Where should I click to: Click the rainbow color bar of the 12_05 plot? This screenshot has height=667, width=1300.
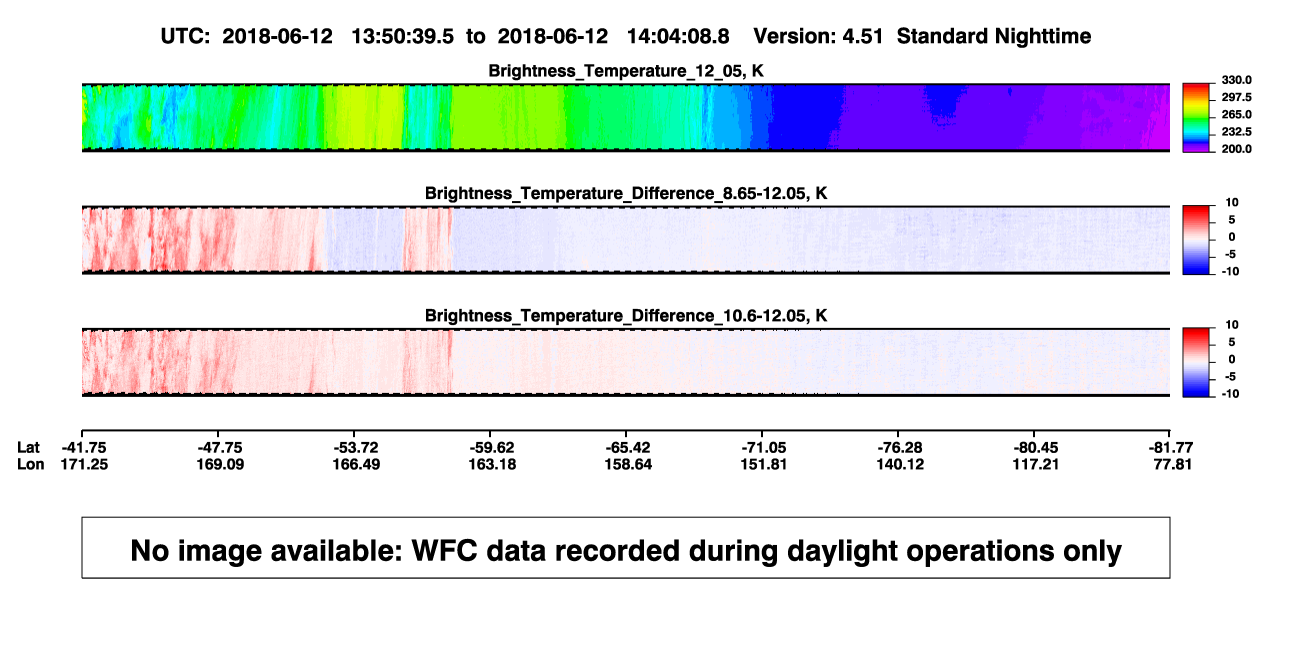(1197, 117)
